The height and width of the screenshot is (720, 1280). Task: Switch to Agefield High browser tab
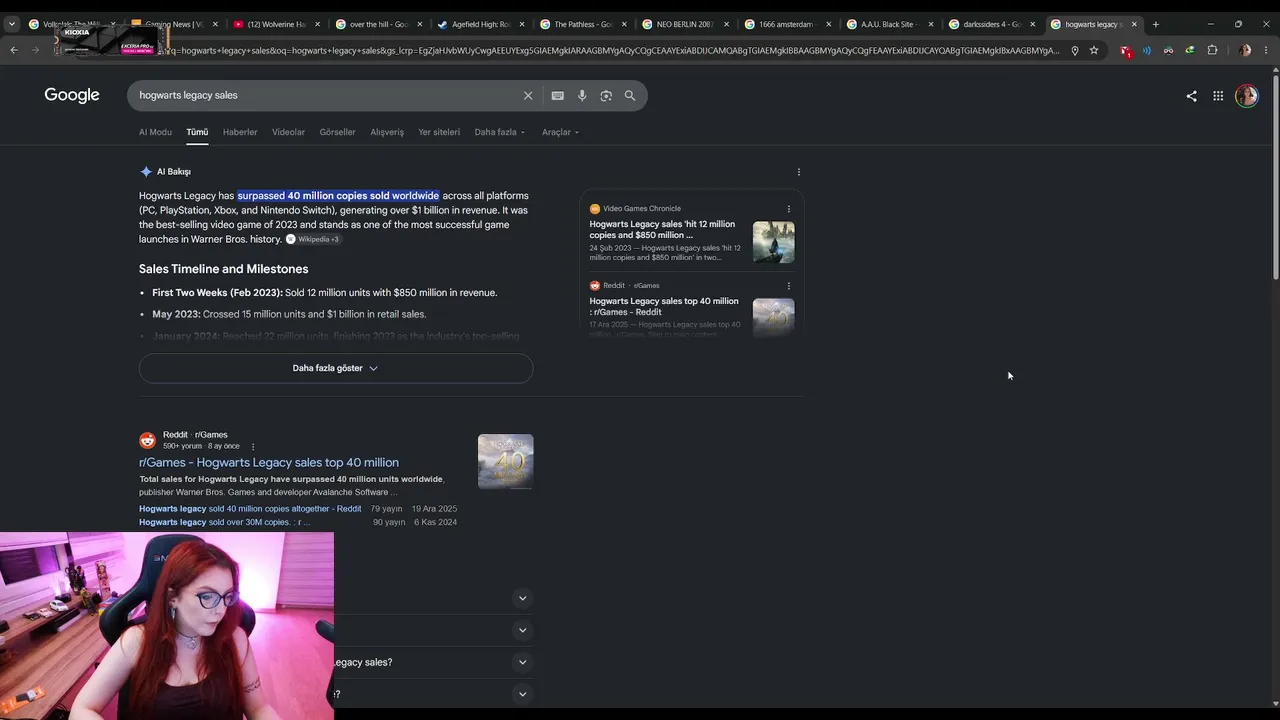click(x=481, y=24)
